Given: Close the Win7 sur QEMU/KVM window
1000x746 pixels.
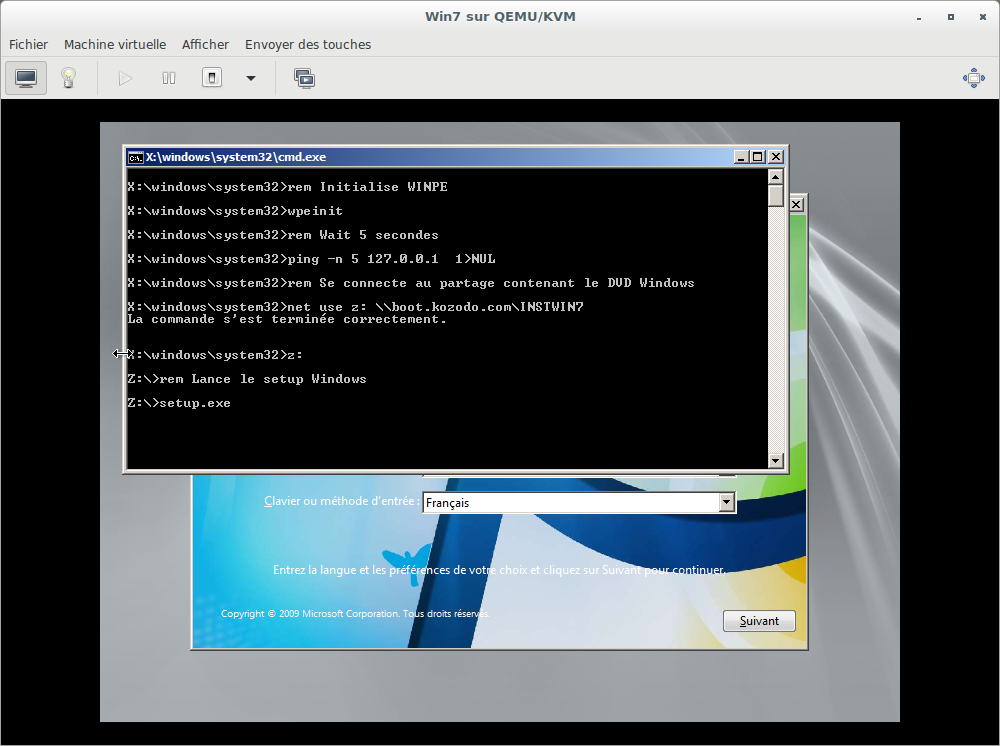Looking at the screenshot, I should [983, 17].
